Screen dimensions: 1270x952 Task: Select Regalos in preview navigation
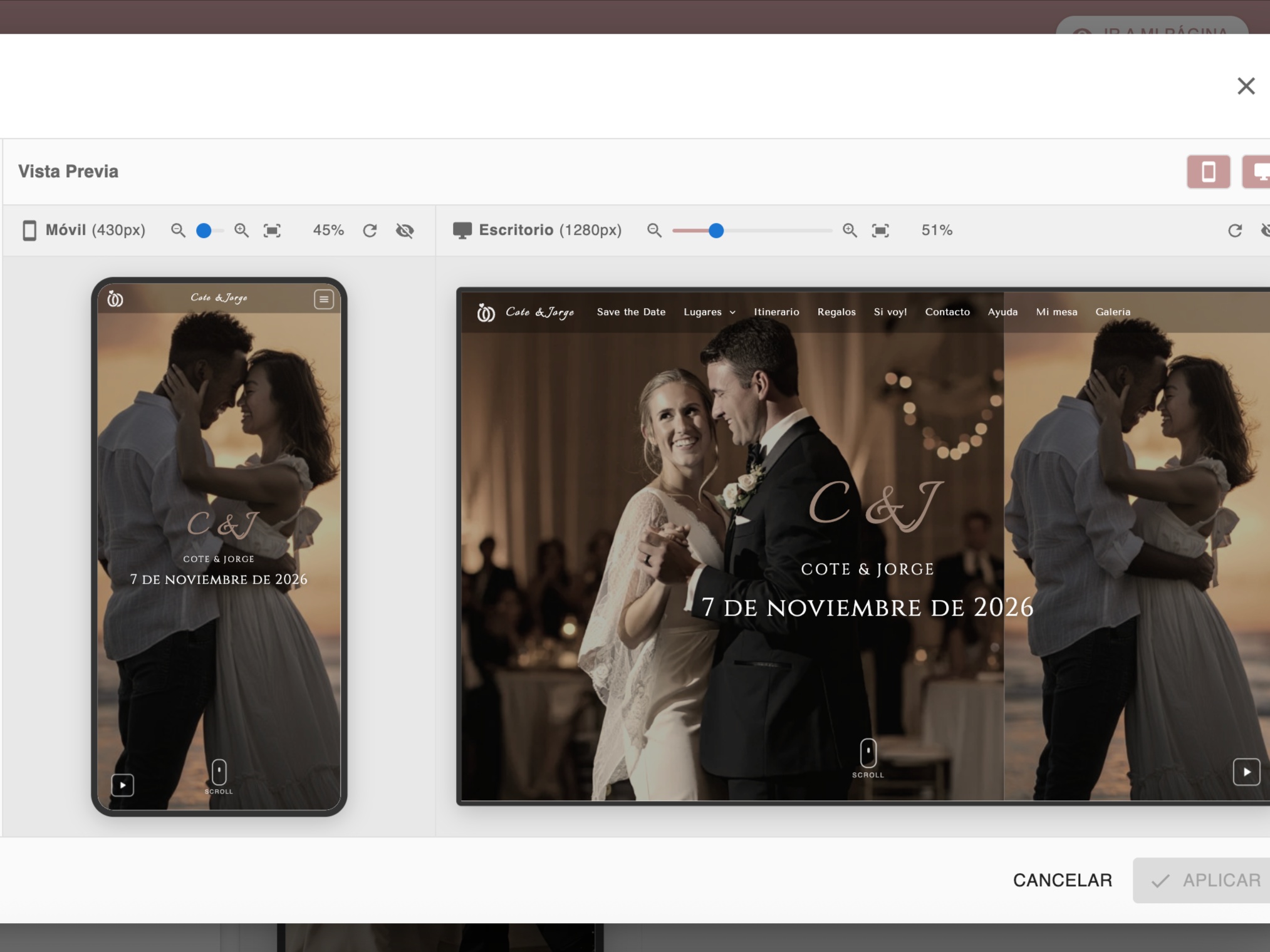coord(836,312)
